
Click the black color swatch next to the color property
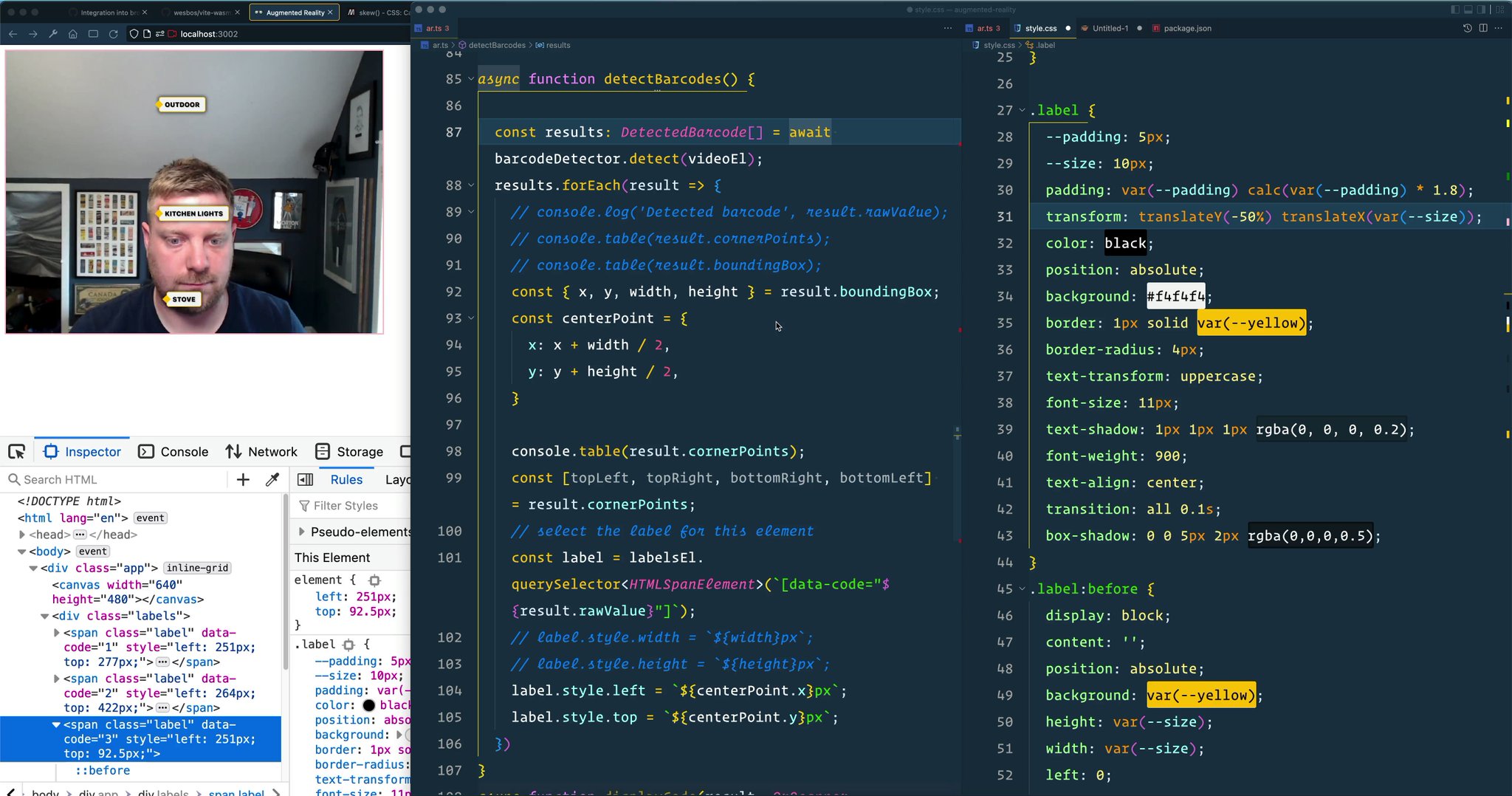[369, 705]
